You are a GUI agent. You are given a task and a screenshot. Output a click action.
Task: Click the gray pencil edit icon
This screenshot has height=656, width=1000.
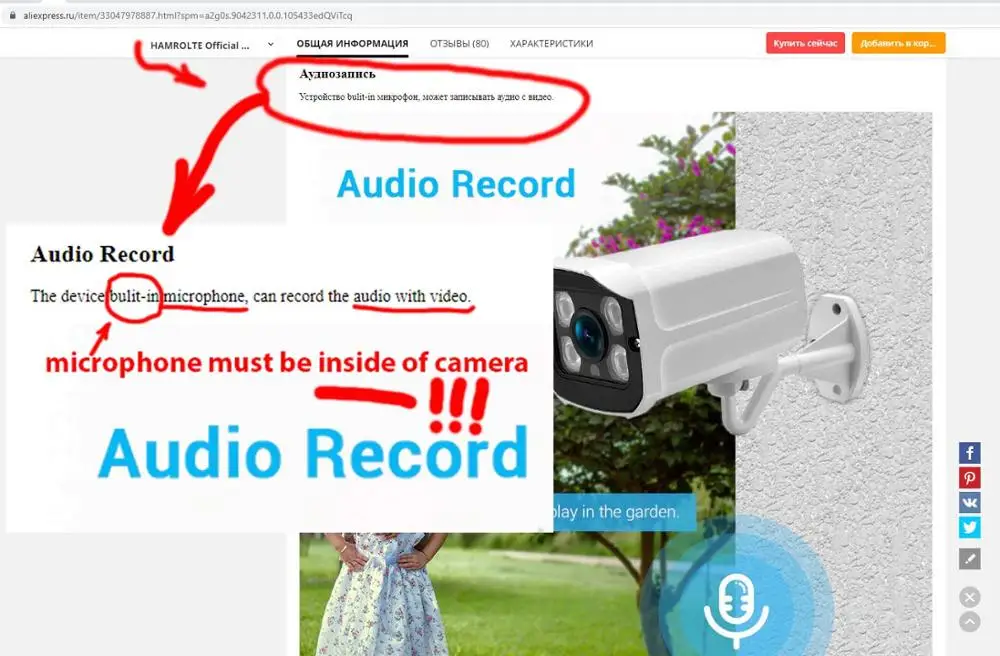pos(969,559)
